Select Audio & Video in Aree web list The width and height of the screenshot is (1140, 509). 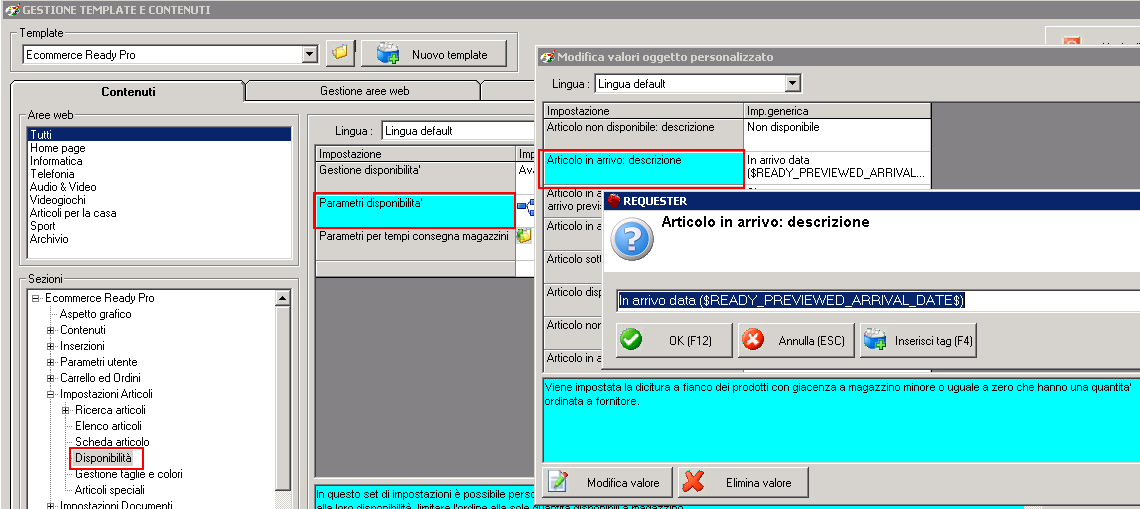pyautogui.click(x=63, y=187)
